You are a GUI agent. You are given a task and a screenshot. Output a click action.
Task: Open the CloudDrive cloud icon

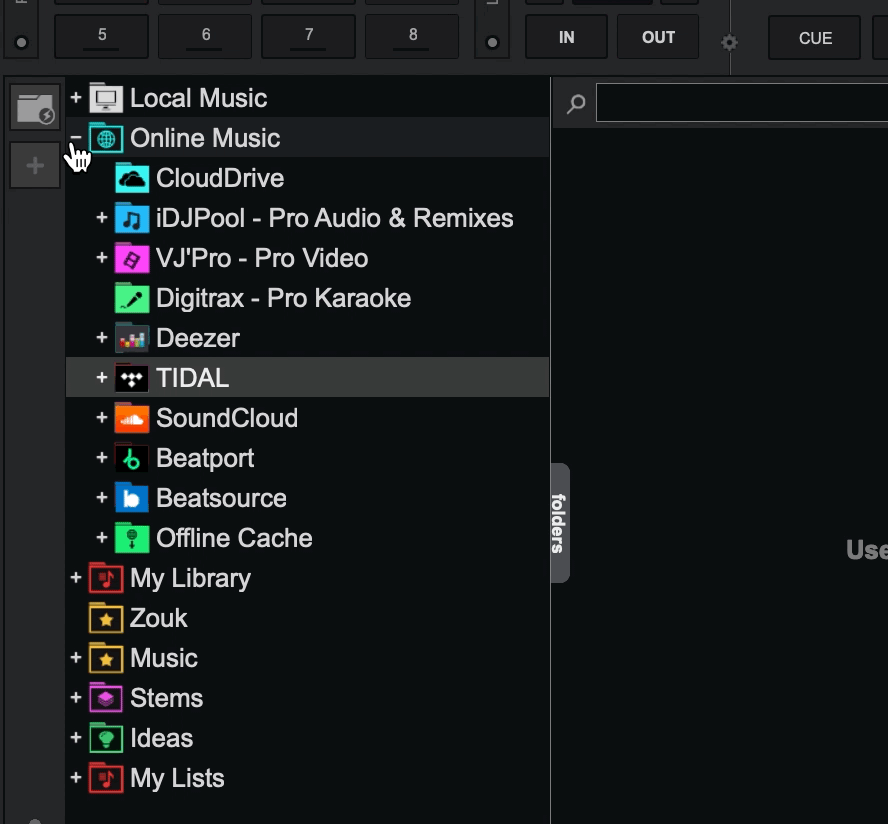[132, 178]
